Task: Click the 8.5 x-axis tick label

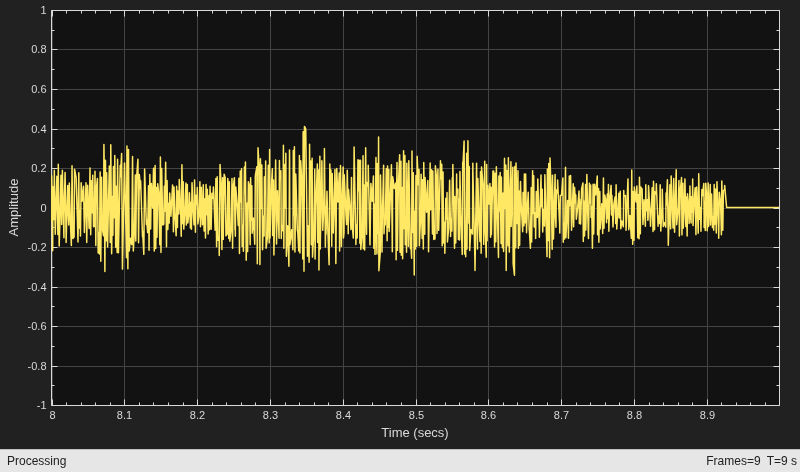Action: coord(416,415)
